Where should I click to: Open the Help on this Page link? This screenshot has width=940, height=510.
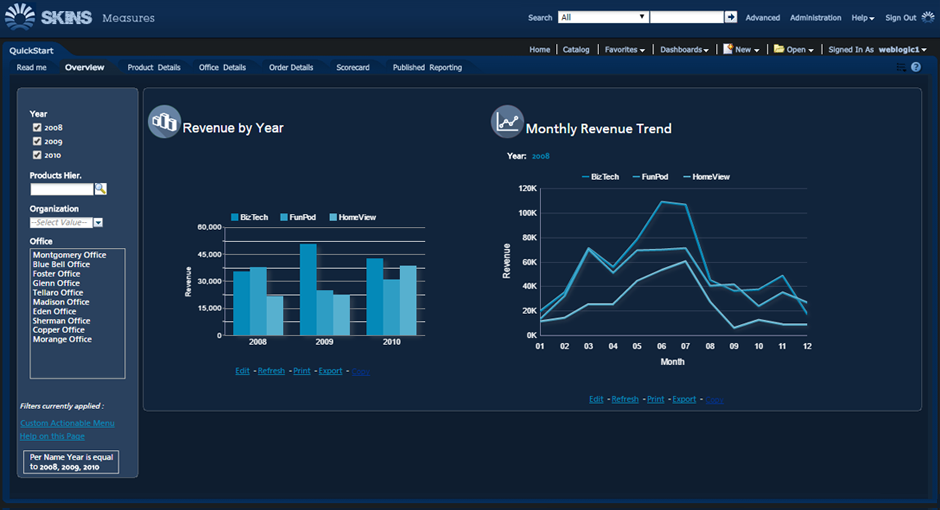pos(52,436)
